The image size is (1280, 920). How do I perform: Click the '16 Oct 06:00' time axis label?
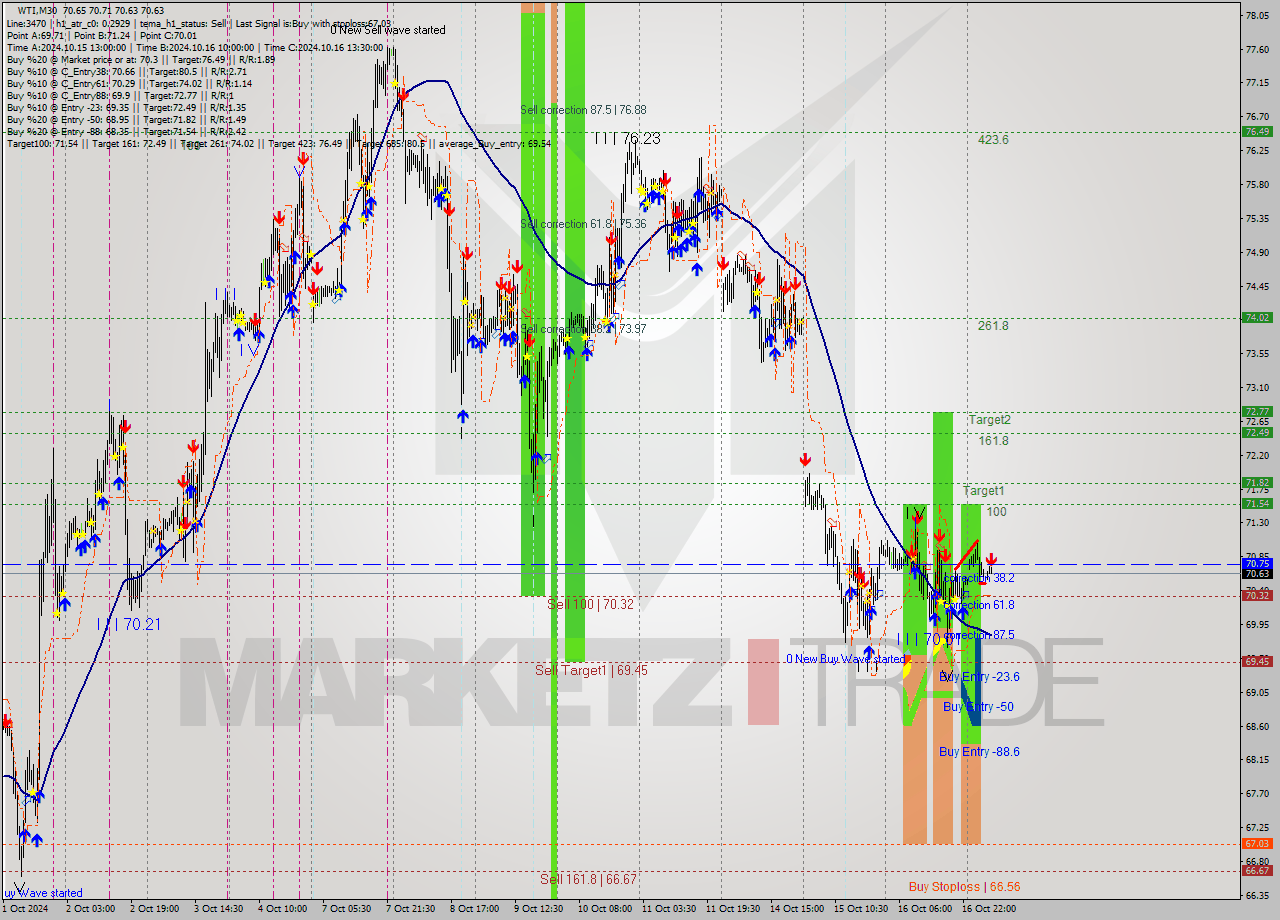point(925,909)
